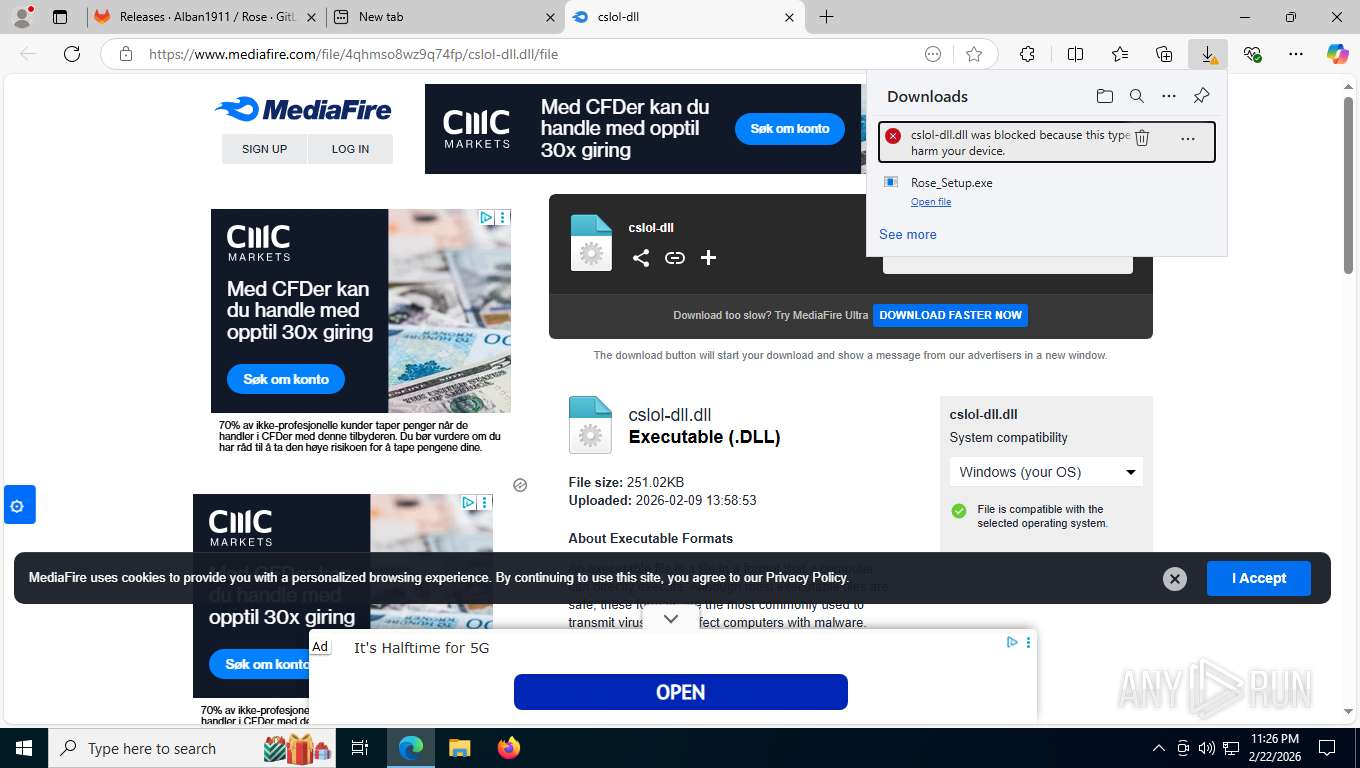Click DOWNLOAD FASTER NOW button
Screen dimensions: 1360x768
(x=950, y=315)
